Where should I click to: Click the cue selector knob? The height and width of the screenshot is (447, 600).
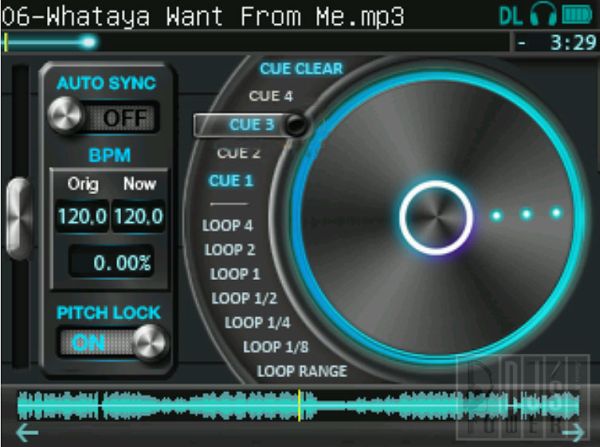pyautogui.click(x=296, y=125)
